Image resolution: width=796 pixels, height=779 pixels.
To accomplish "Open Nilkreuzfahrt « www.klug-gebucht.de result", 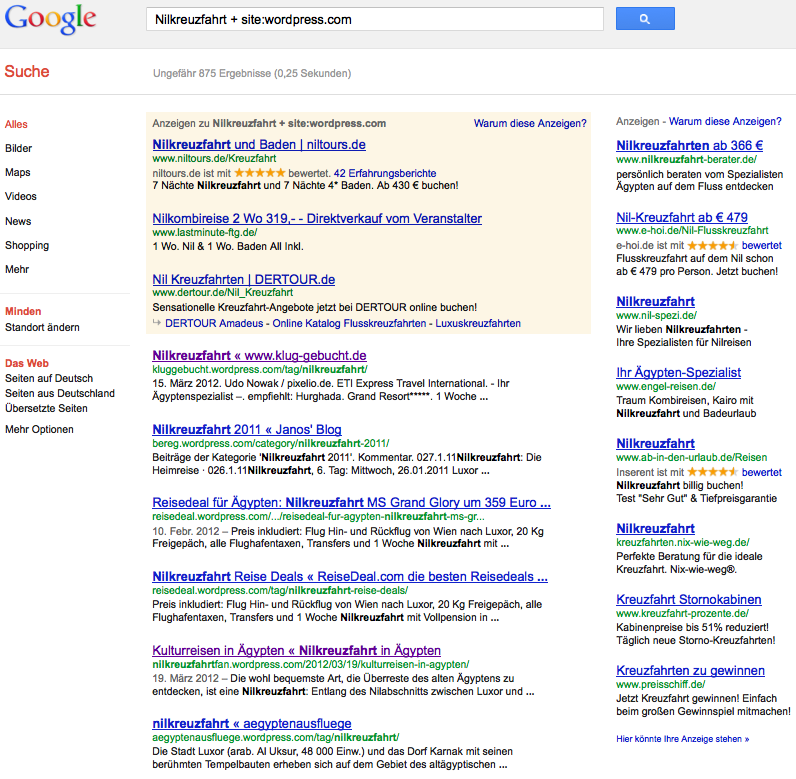I will pos(259,355).
